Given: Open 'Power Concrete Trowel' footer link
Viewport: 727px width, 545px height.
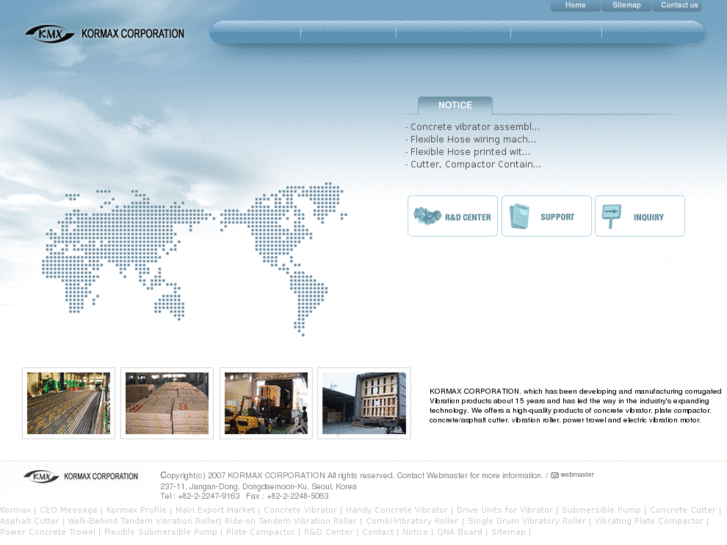Looking at the screenshot, I should 48,532.
